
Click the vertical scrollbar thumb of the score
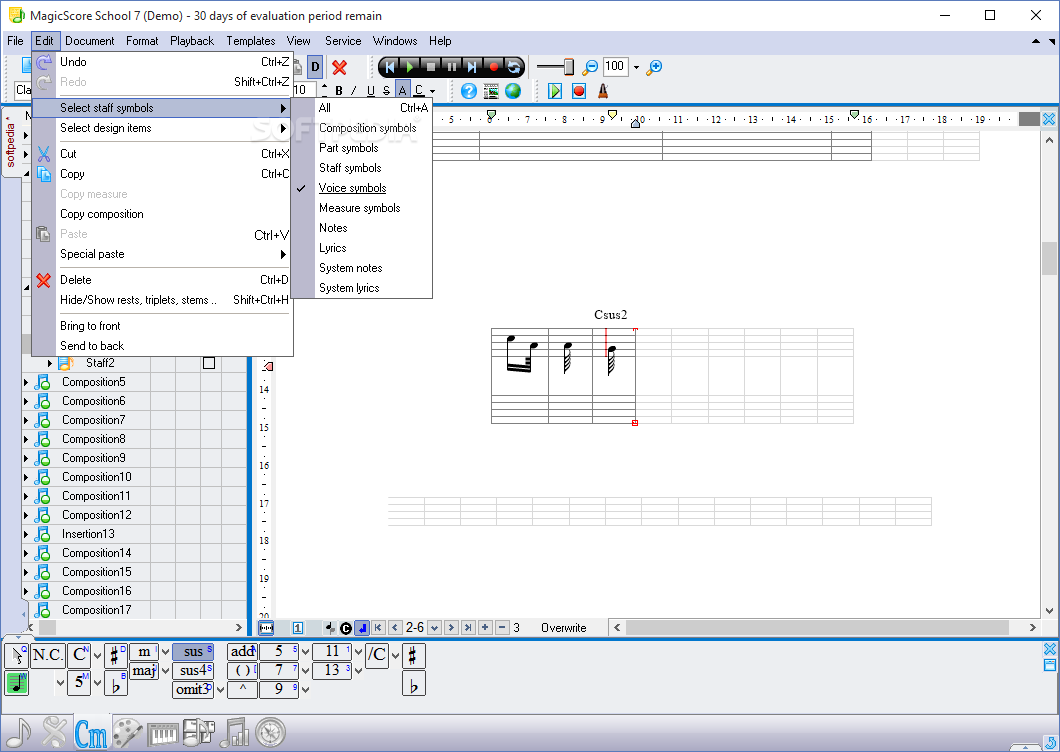(x=1049, y=258)
